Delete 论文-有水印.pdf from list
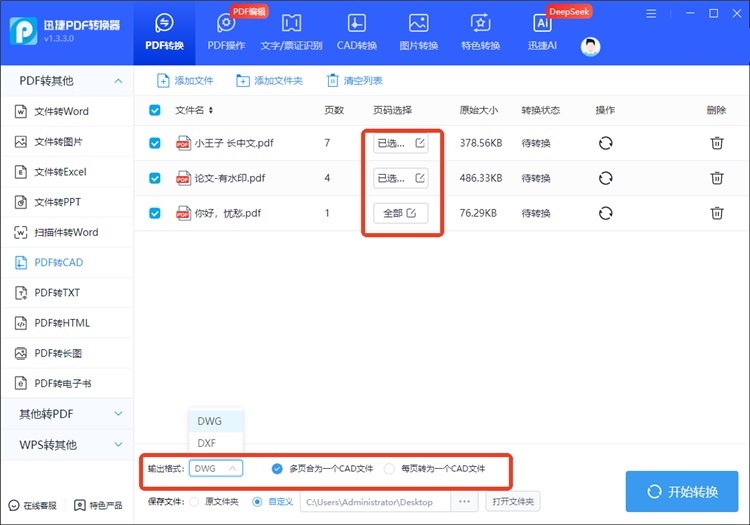 [717, 178]
